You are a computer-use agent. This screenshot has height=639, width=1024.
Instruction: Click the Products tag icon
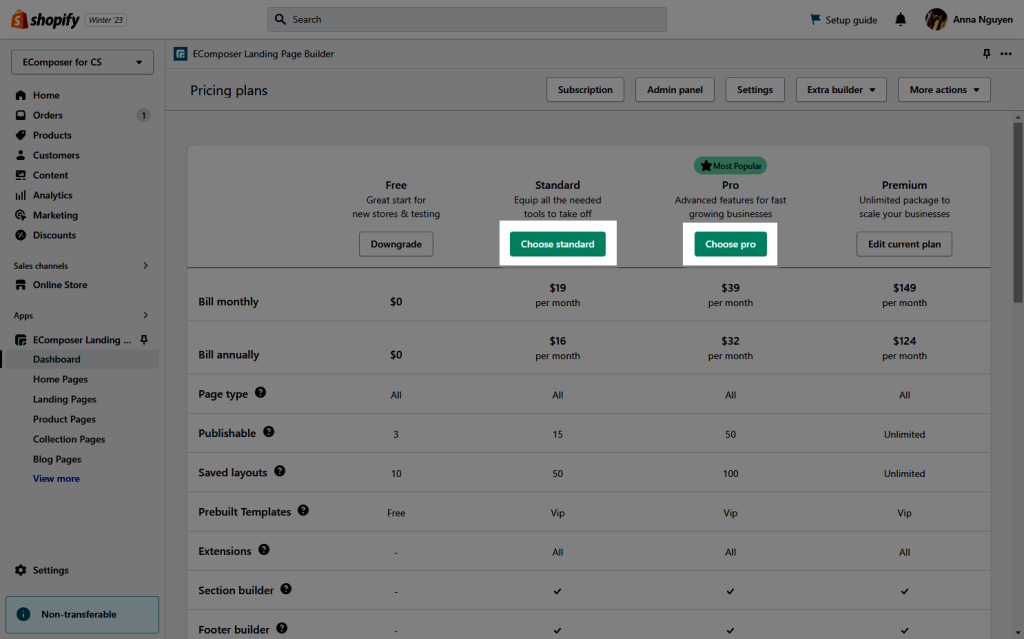point(21,135)
